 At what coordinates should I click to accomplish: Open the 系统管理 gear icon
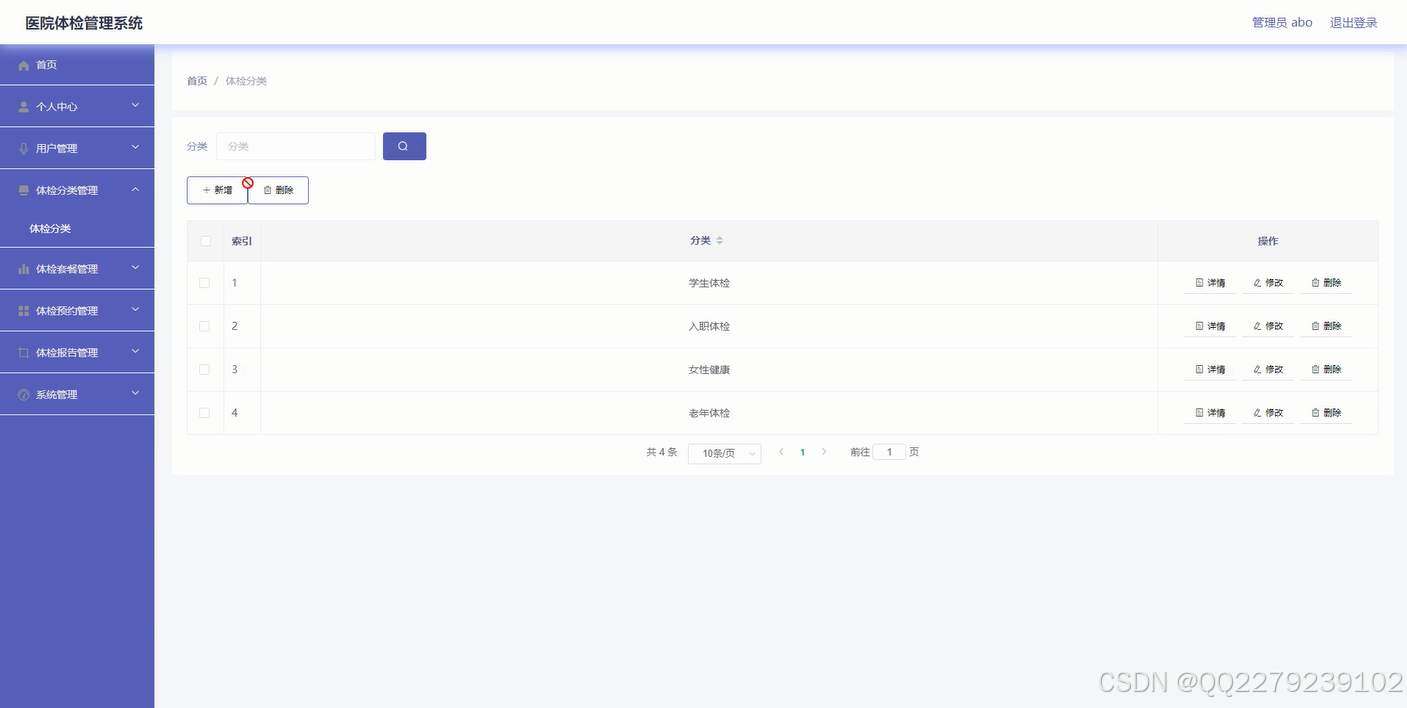click(22, 393)
